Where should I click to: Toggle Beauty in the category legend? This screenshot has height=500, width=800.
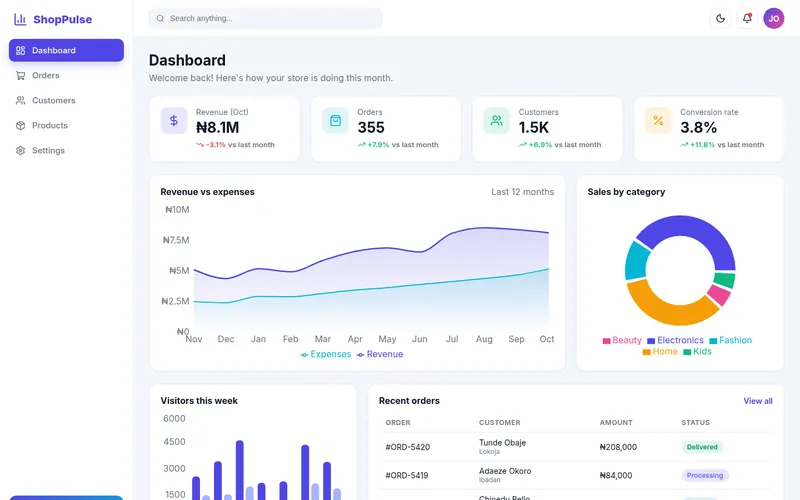coord(622,340)
